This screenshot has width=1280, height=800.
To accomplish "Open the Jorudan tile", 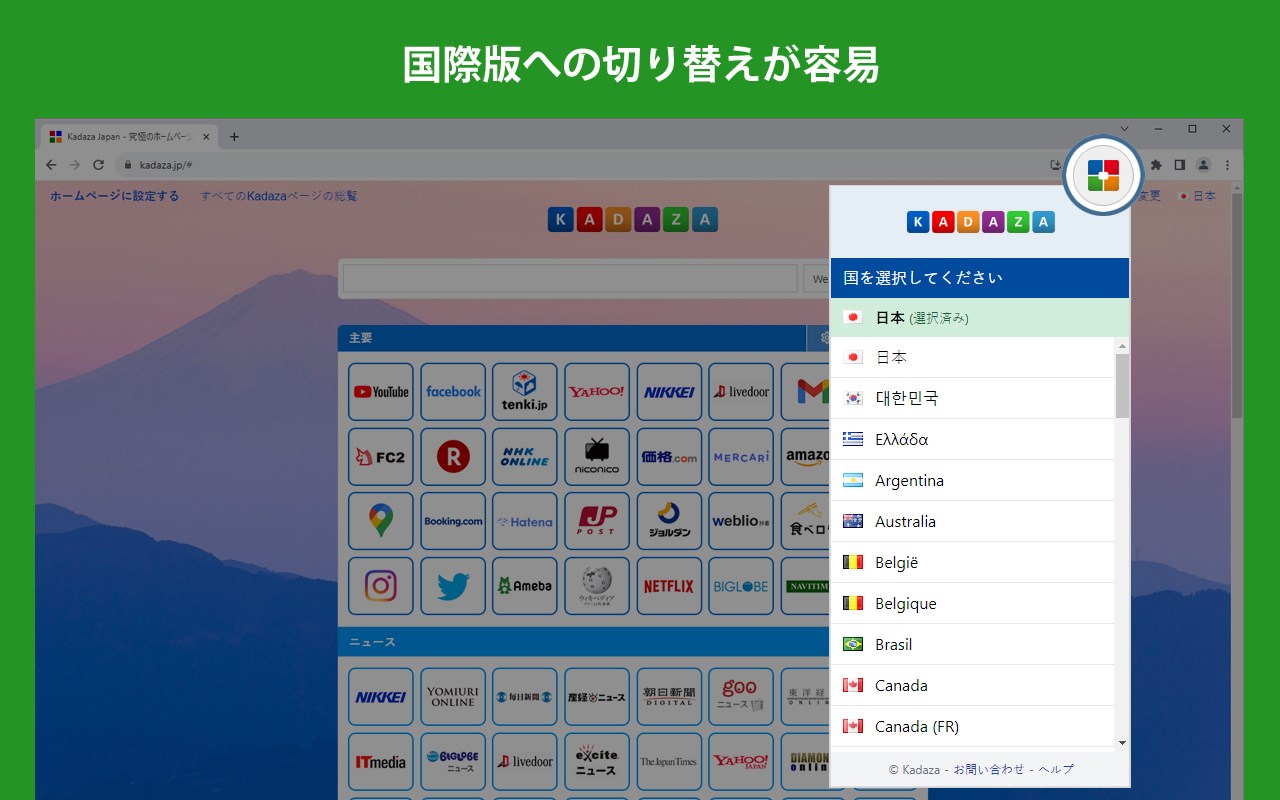I will pos(669,521).
